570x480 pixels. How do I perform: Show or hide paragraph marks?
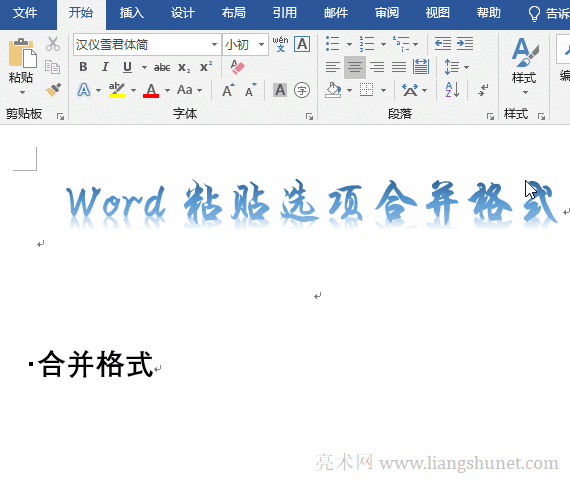483,90
